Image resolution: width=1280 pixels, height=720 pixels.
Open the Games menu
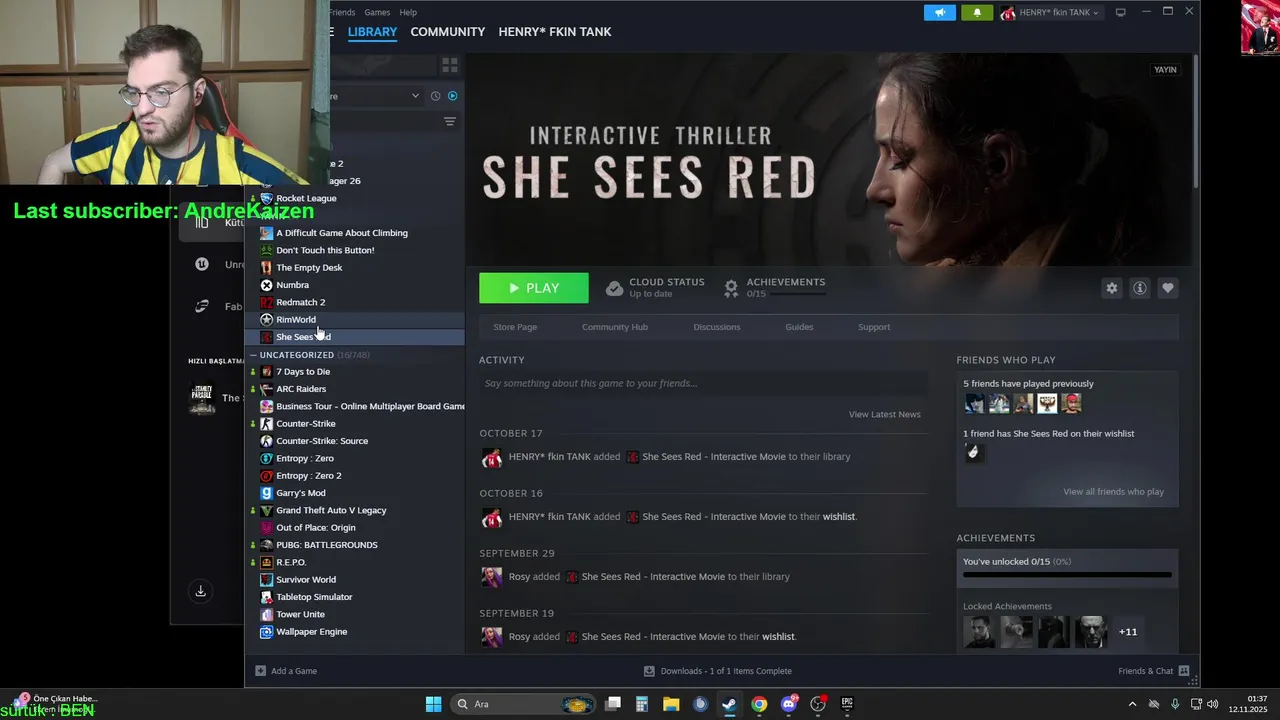click(377, 12)
